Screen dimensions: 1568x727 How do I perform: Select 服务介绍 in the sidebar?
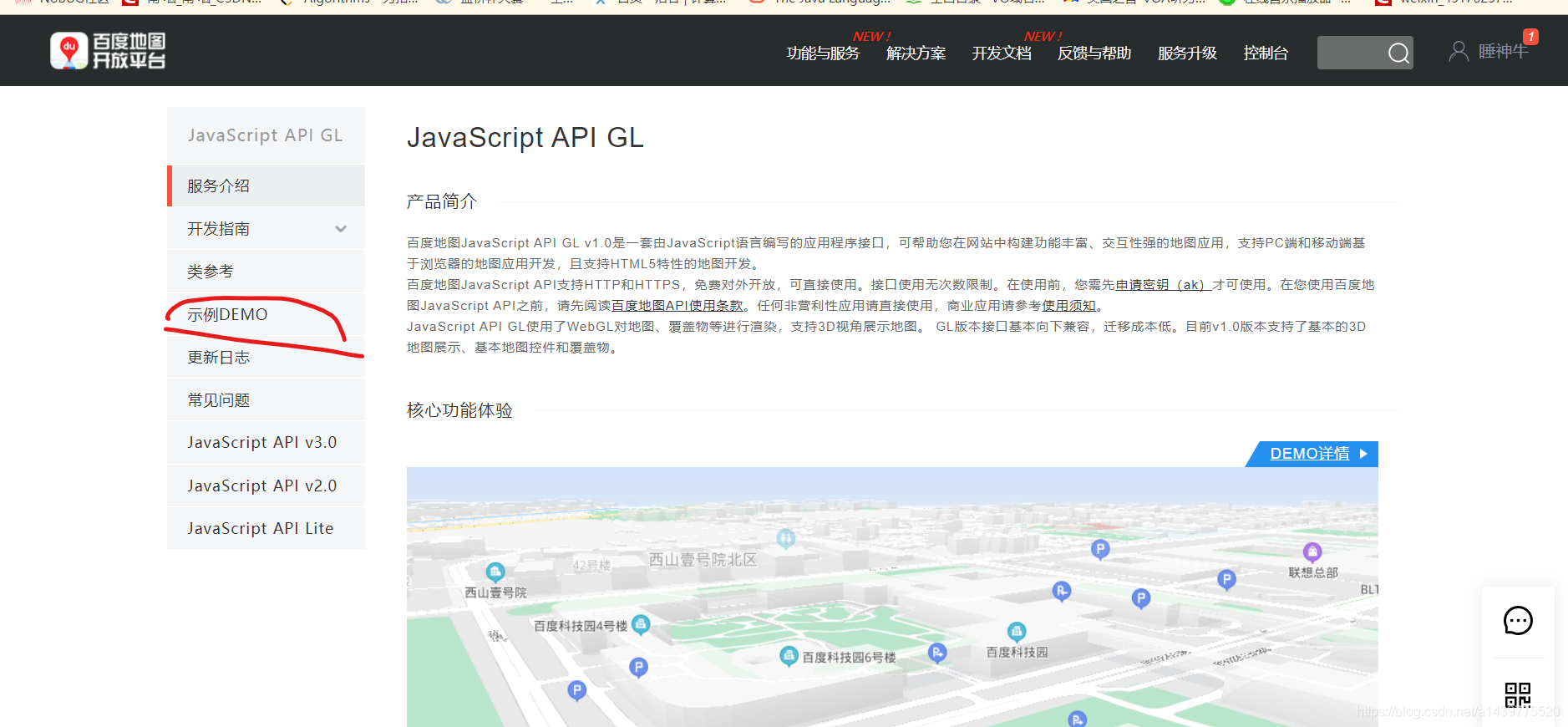(x=266, y=186)
